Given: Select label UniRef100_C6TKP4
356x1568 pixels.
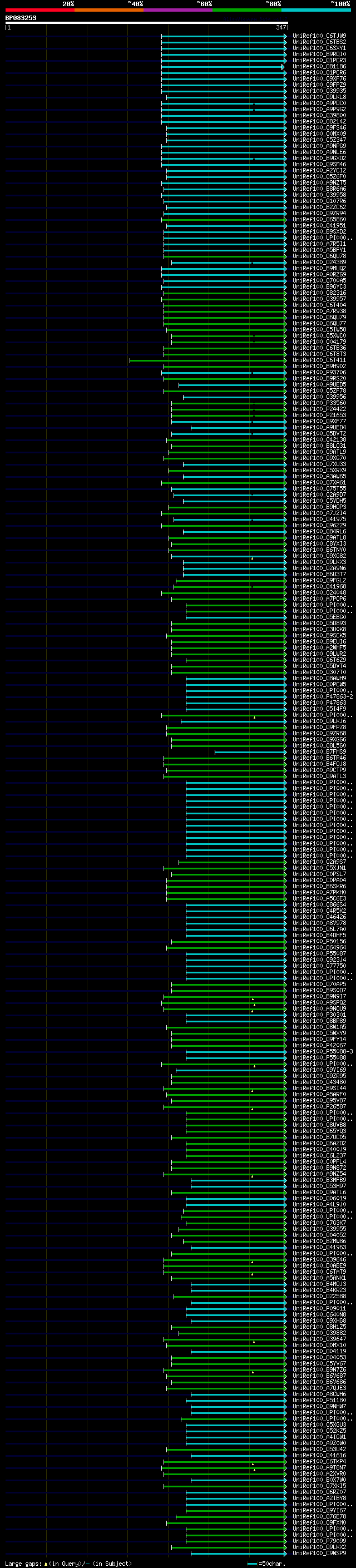Looking at the screenshot, I should coord(319,1461).
